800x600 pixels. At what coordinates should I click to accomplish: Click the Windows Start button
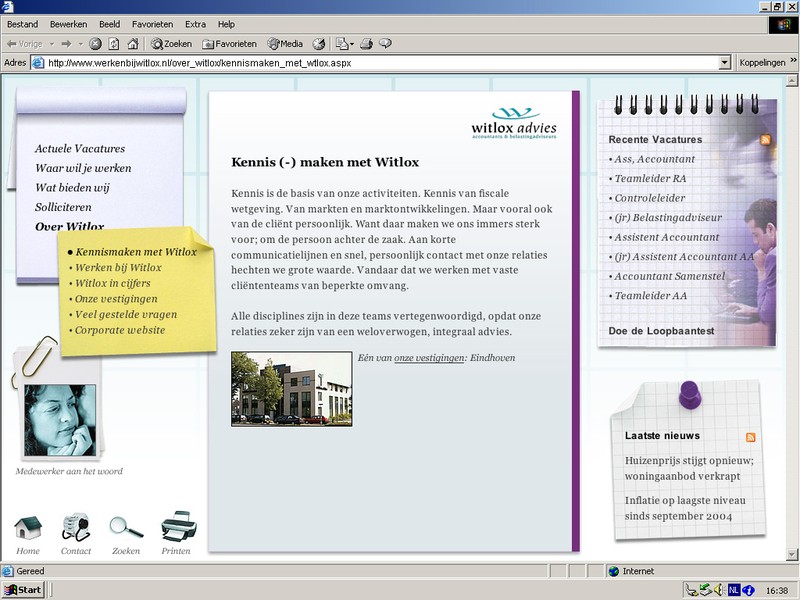[x=23, y=590]
